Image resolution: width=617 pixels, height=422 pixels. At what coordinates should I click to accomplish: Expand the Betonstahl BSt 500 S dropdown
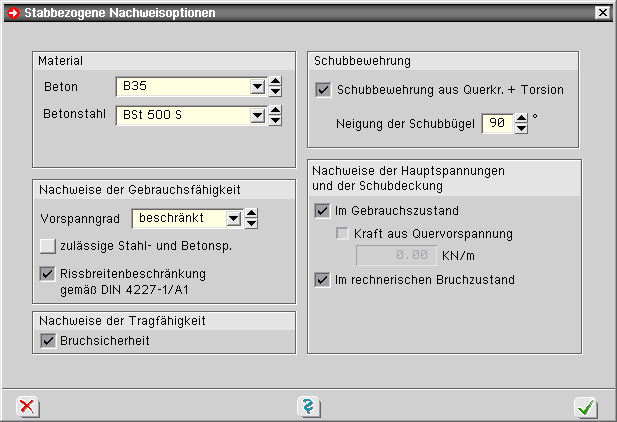pyautogui.click(x=257, y=116)
